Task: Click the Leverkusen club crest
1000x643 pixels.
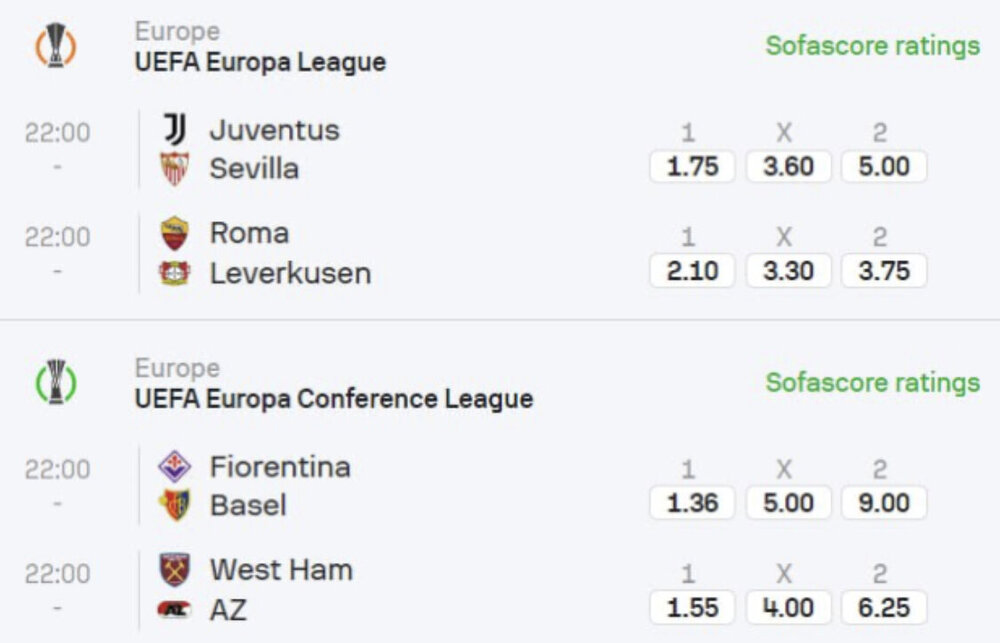Action: pos(175,273)
